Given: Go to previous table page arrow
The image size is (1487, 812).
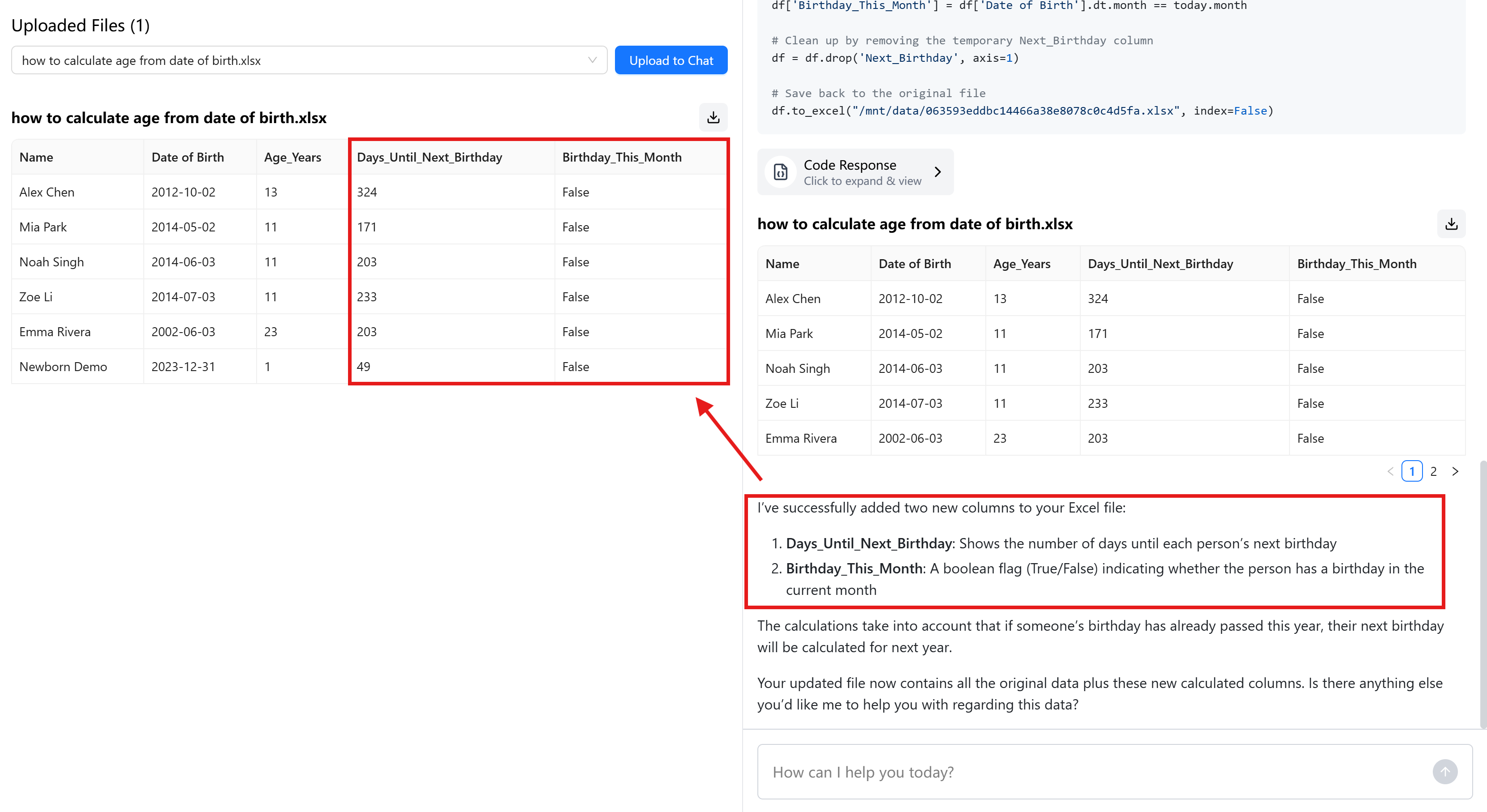Looking at the screenshot, I should point(1390,471).
